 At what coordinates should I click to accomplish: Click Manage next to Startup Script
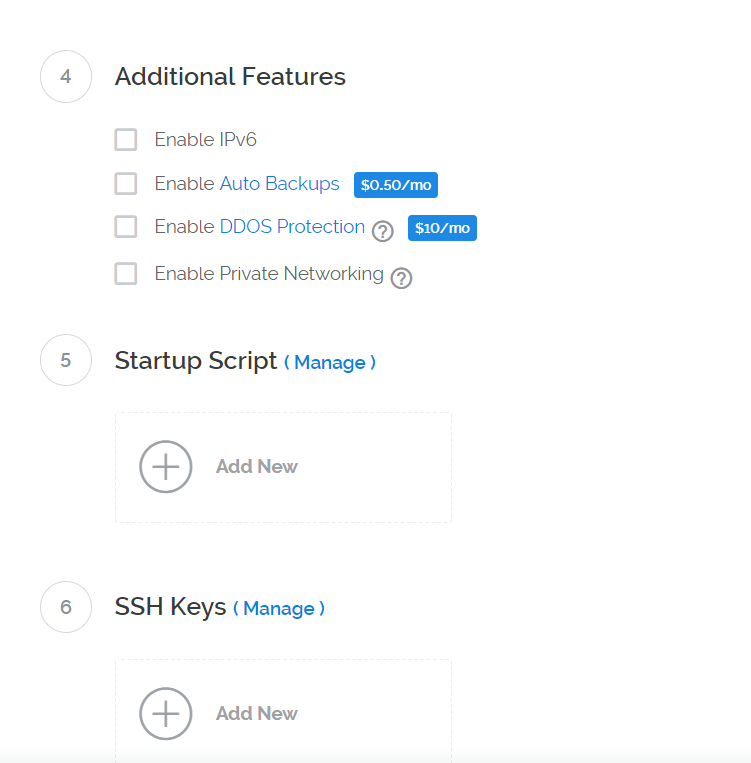(330, 362)
